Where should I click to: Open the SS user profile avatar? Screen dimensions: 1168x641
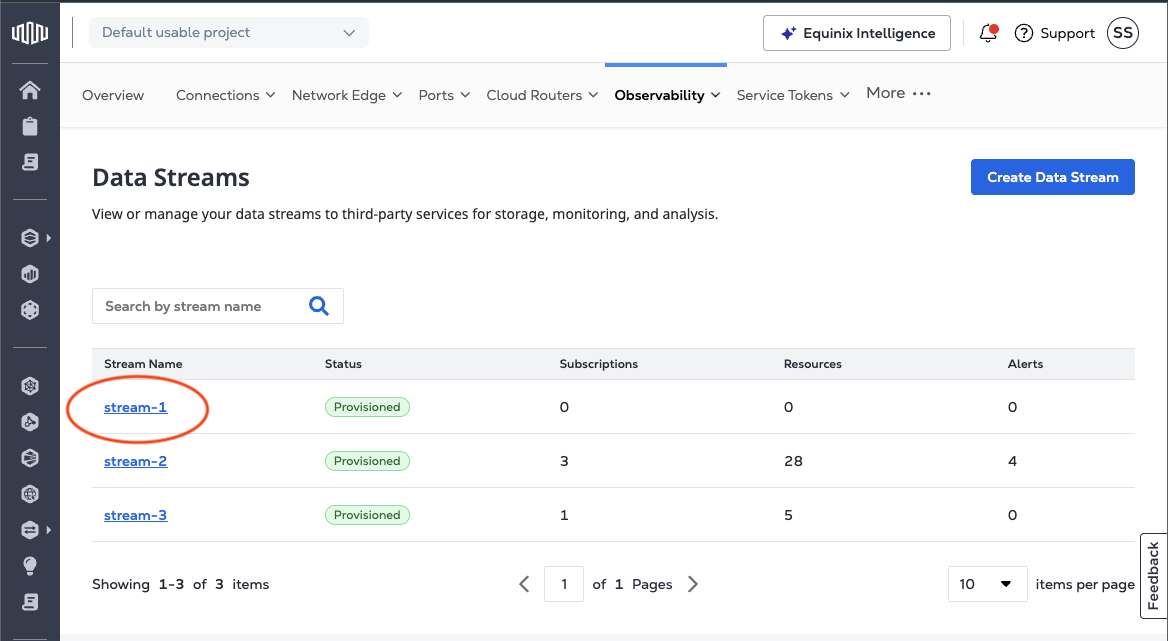click(x=1123, y=33)
